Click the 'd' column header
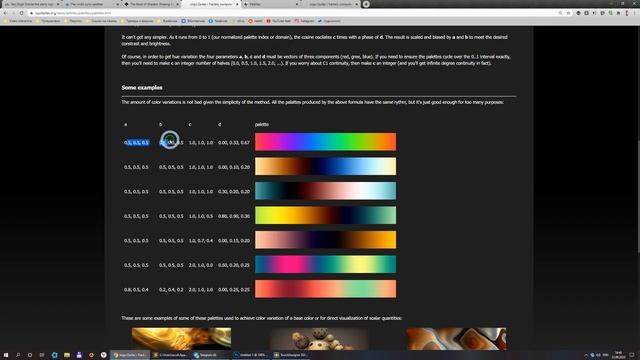 220,124
